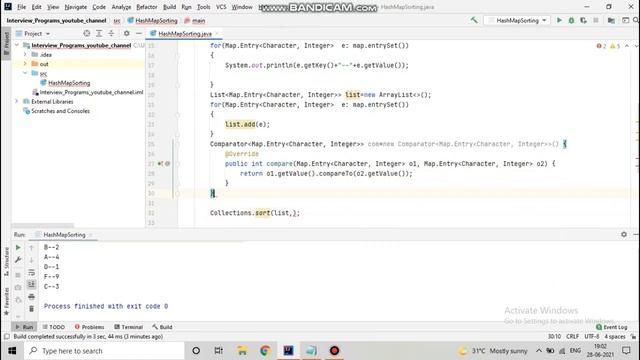Click the HashMapSorting breadcrumb in navigation bar
Image resolution: width=640 pixels, height=360 pixels.
[152, 20]
